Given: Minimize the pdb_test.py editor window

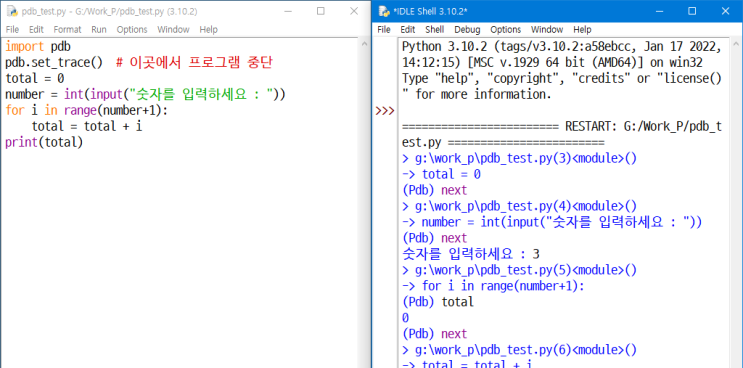Looking at the screenshot, I should (287, 11).
